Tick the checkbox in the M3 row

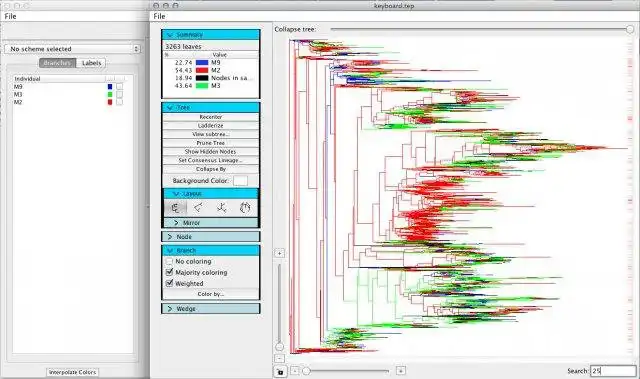pyautogui.click(x=120, y=94)
